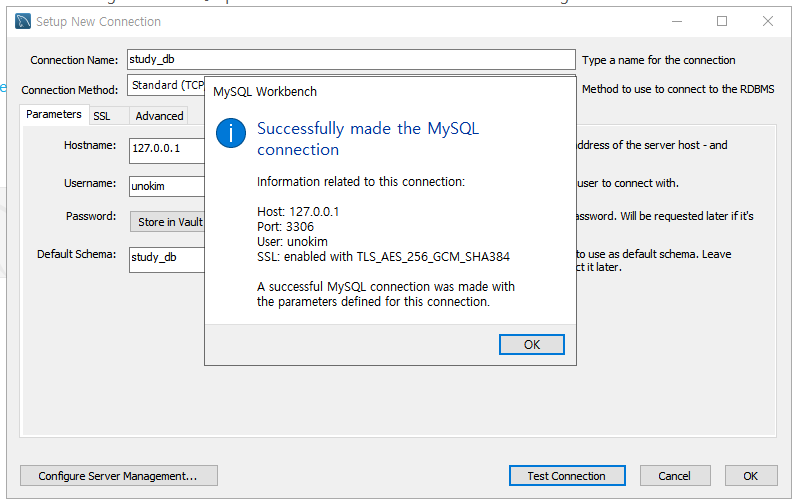This screenshot has height=504, width=802.
Task: Click the blue information icon in the dialog
Action: [231, 133]
